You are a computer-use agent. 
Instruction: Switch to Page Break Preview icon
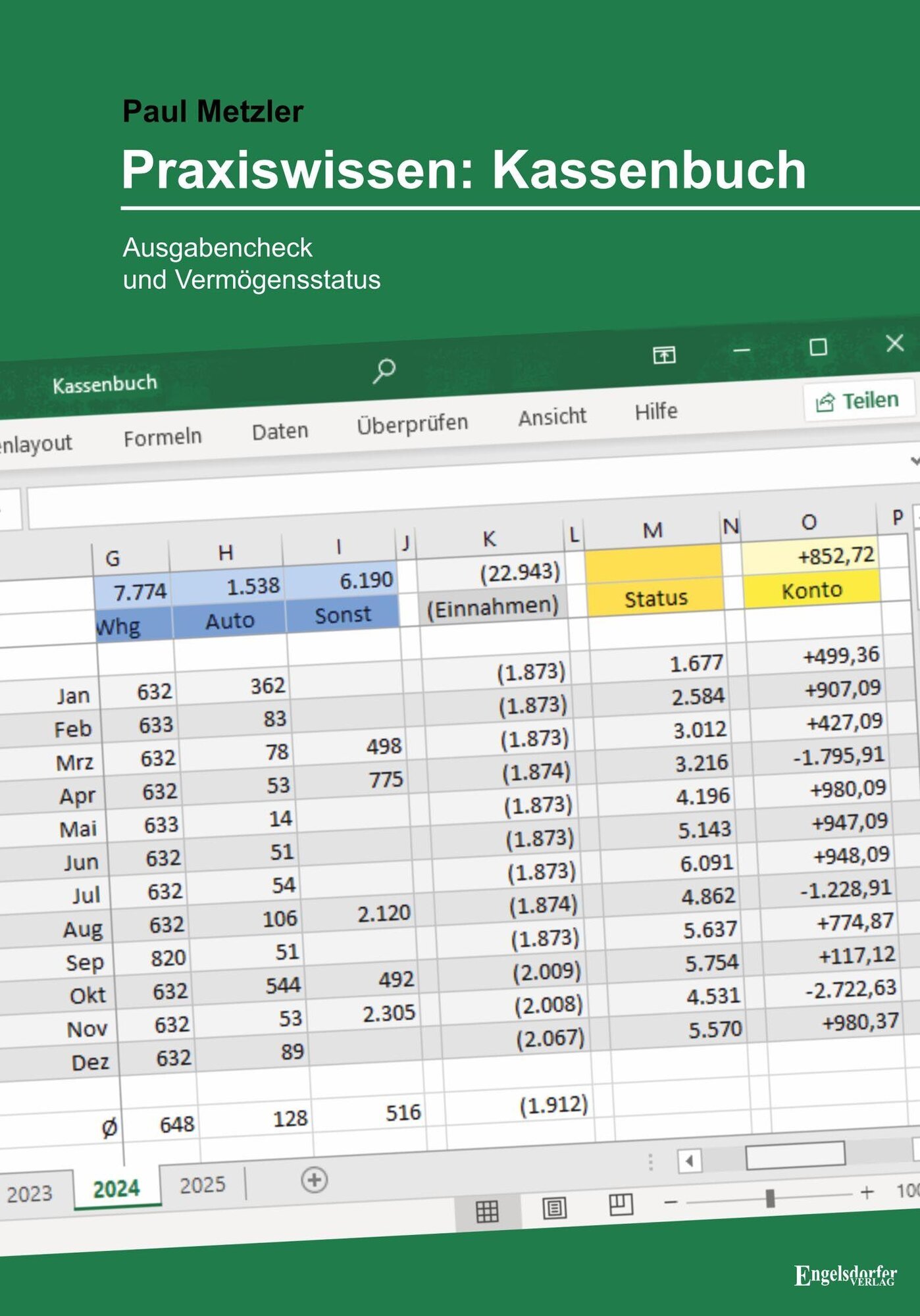620,1204
